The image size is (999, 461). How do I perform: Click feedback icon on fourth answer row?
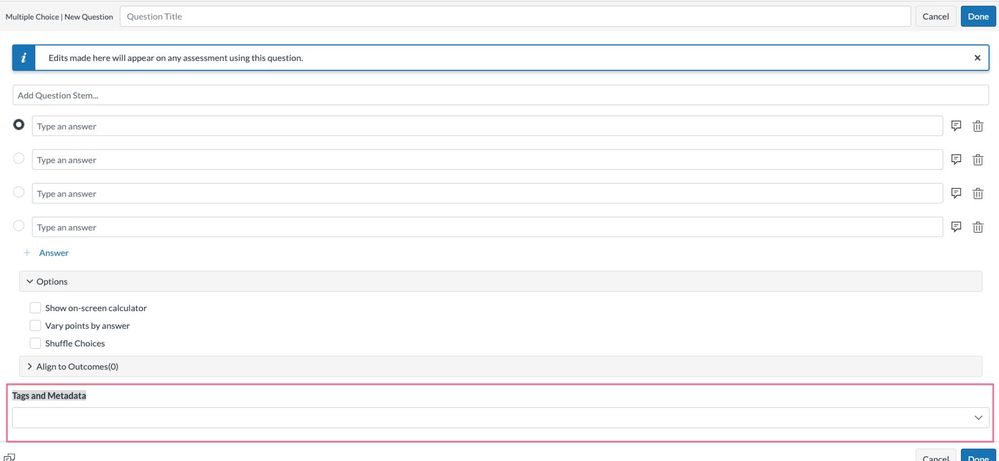[956, 227]
